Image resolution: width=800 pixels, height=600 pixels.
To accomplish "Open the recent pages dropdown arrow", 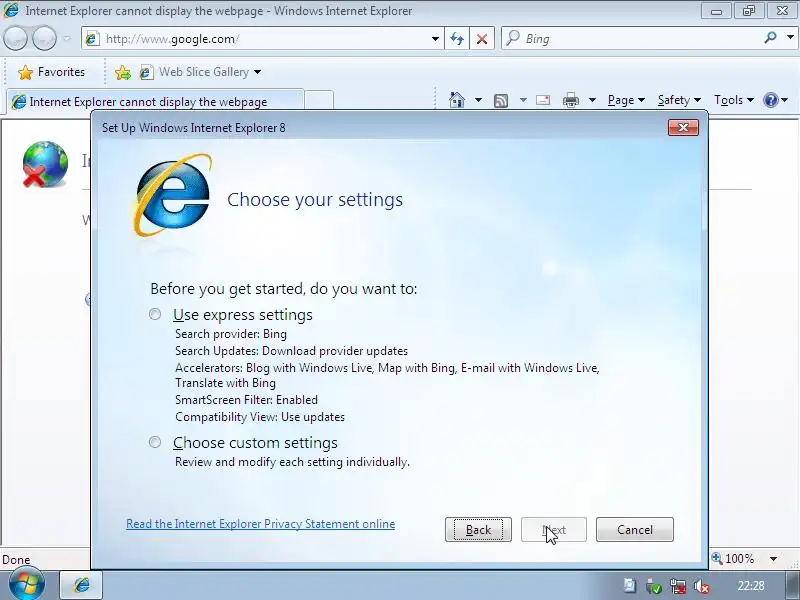I will (x=66, y=39).
